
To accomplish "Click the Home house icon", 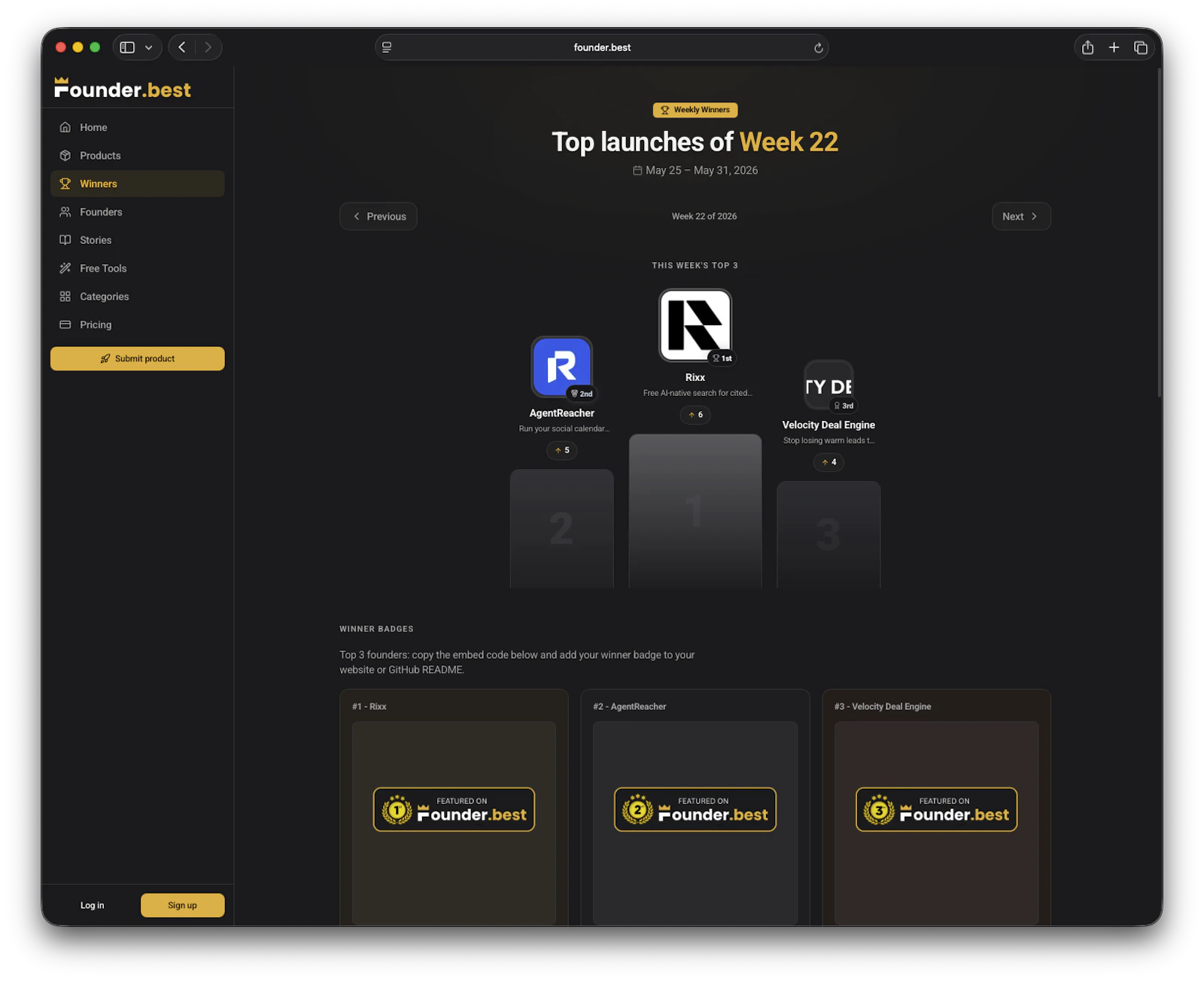I will 65,127.
